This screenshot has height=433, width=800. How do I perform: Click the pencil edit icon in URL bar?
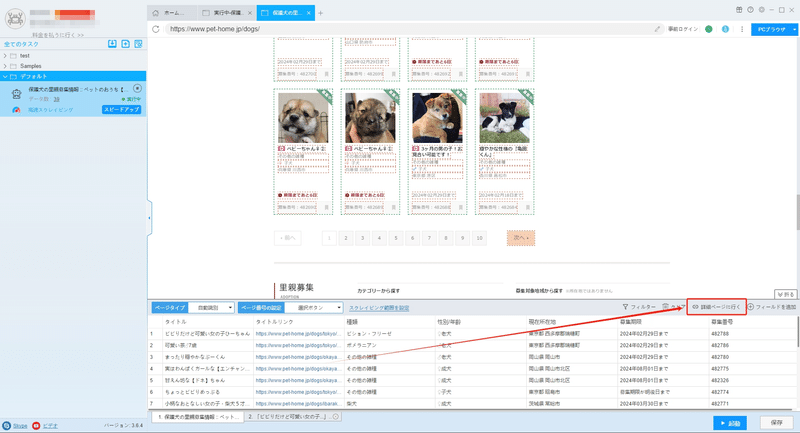pos(657,29)
